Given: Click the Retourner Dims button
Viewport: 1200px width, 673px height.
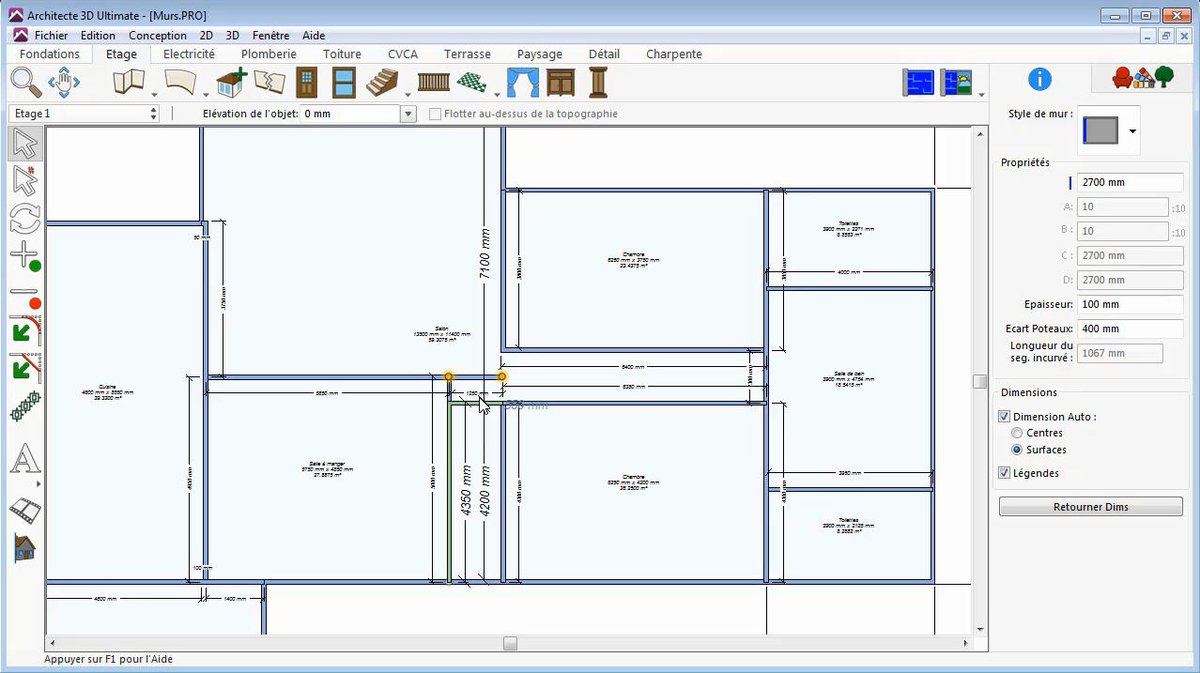Looking at the screenshot, I should point(1091,507).
